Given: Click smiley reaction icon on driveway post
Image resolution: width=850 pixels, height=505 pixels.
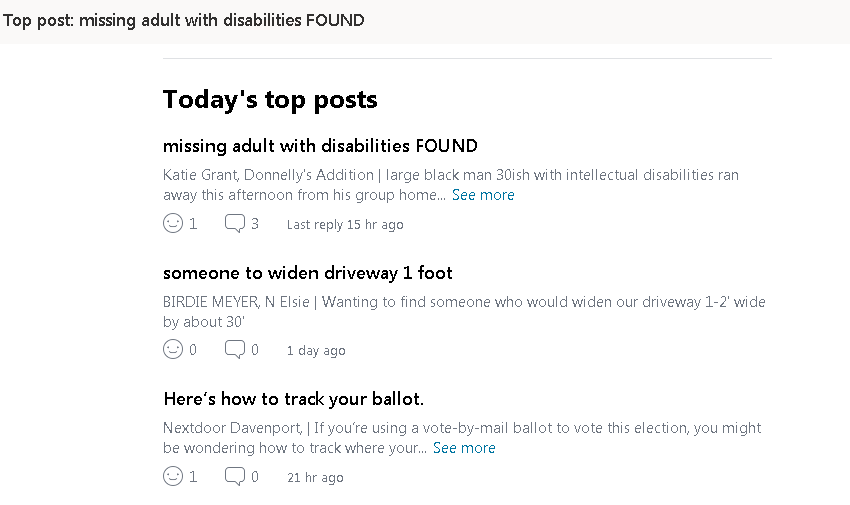Looking at the screenshot, I should [x=173, y=349].
